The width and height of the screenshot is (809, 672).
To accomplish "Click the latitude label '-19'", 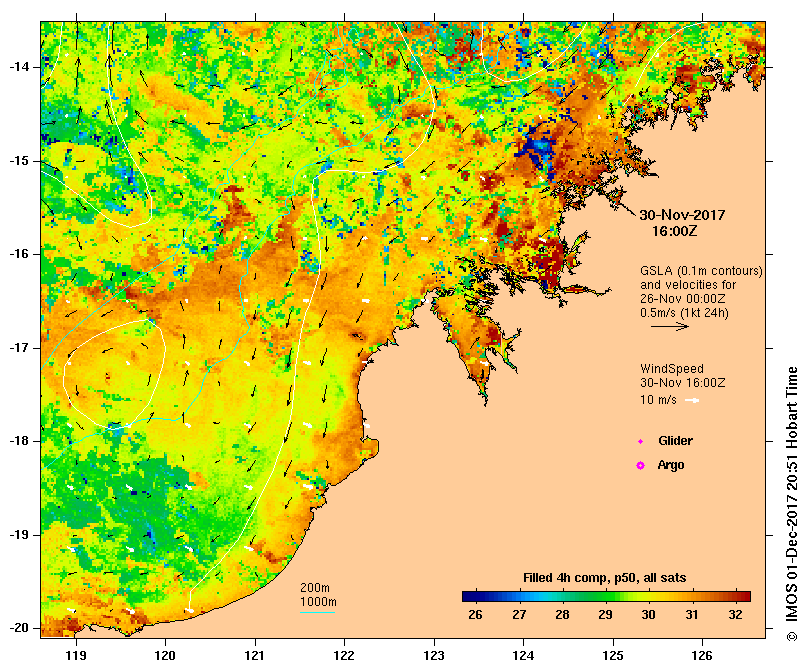I will (19, 535).
